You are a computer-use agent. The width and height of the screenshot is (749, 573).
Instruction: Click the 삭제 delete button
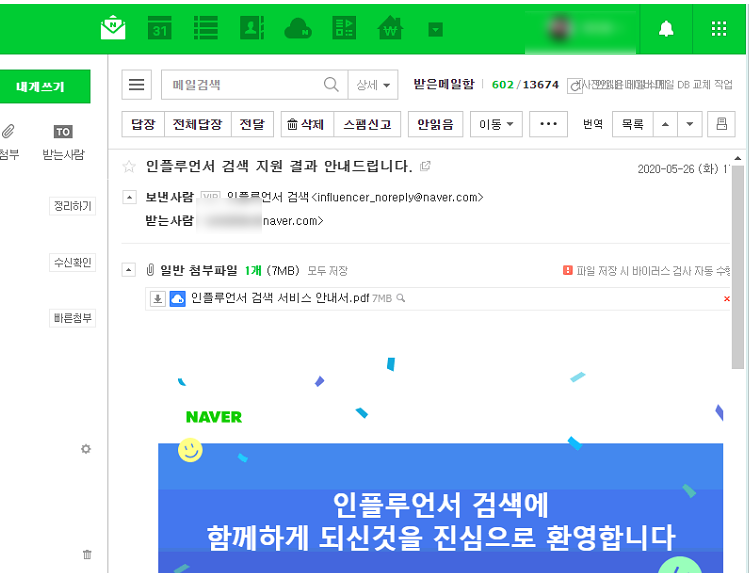(307, 124)
